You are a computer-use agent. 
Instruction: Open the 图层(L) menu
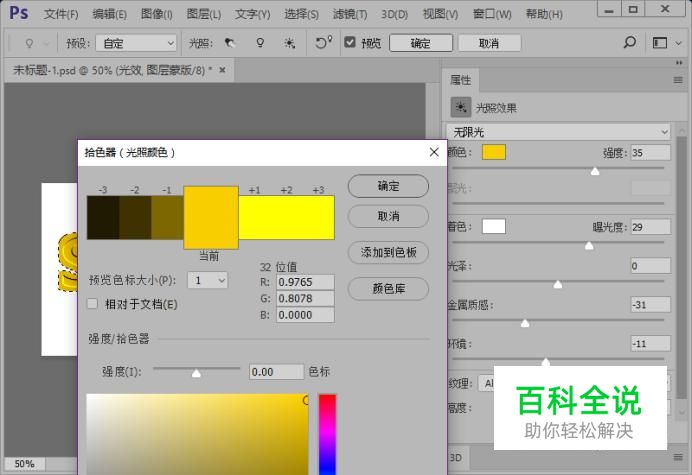(x=203, y=14)
